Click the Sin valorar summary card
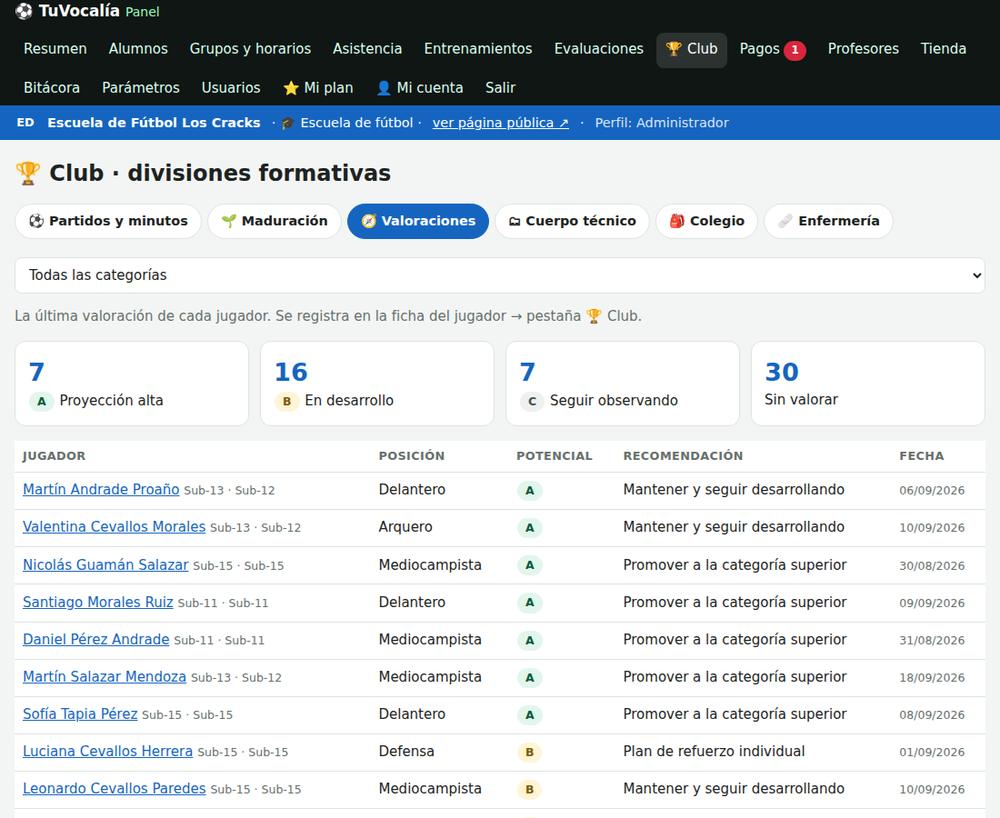Viewport: 1000px width, 818px height. [868, 383]
